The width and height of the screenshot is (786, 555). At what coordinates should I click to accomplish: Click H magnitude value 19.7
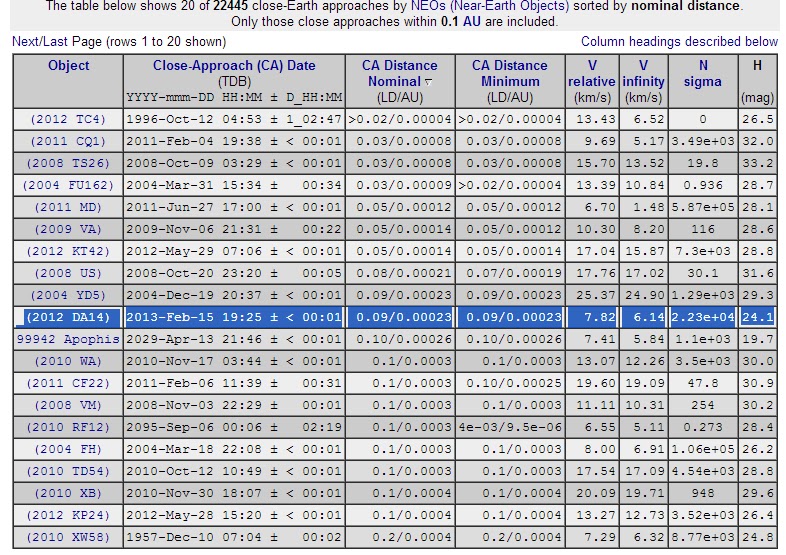click(757, 339)
